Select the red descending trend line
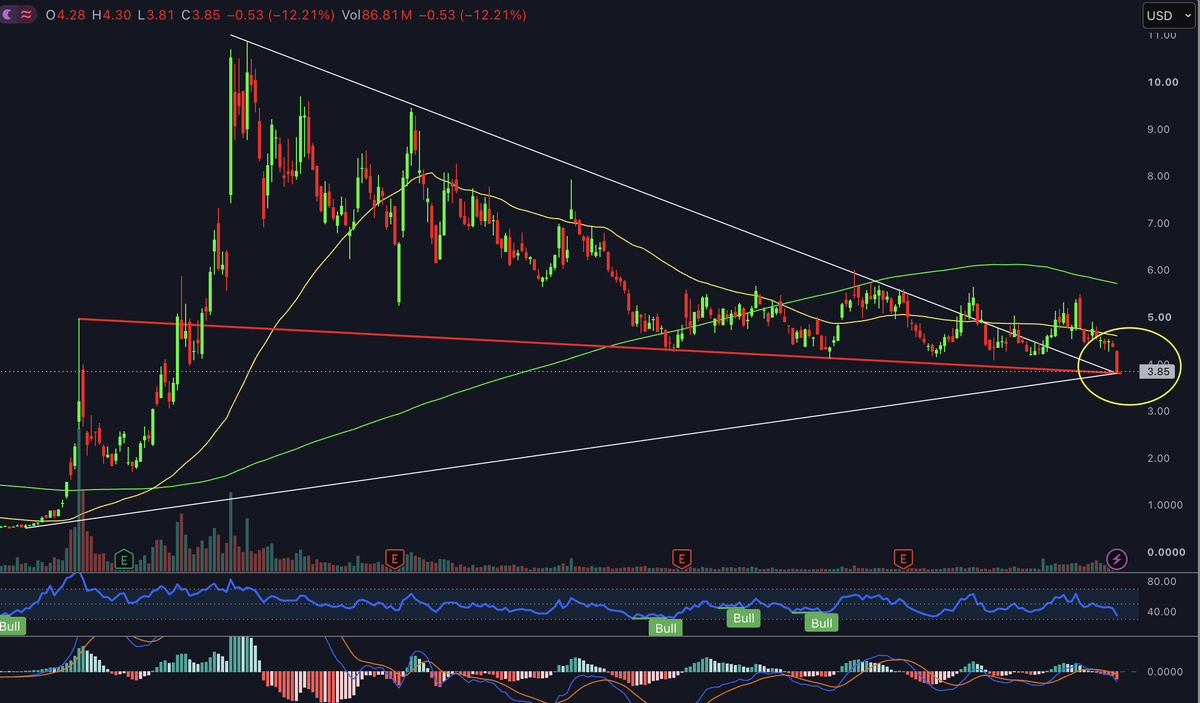The width and height of the screenshot is (1200, 703). [600, 346]
